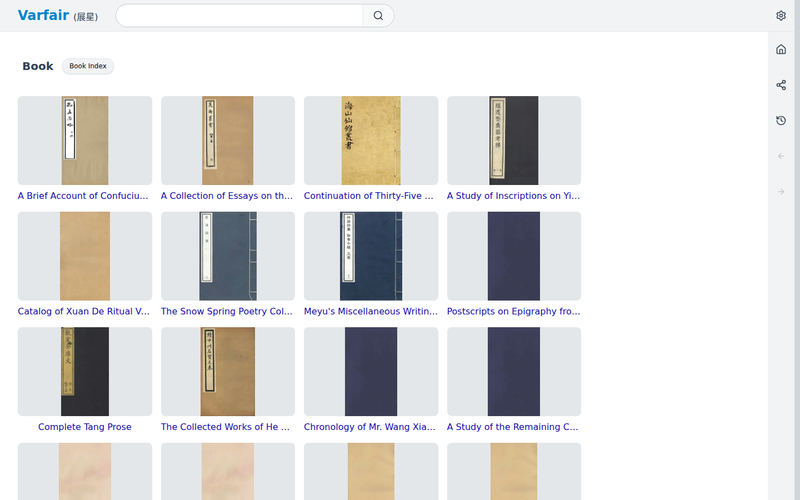800x500 pixels.
Task: Click A Study of Inscriptions cover
Action: (514, 140)
